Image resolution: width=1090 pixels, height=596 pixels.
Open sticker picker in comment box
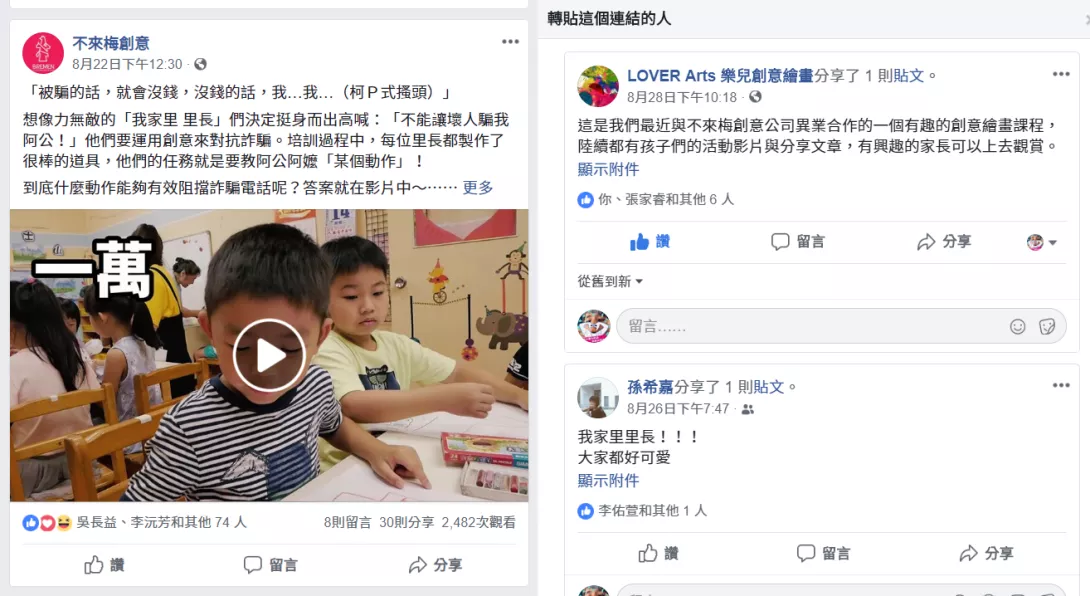(1046, 326)
